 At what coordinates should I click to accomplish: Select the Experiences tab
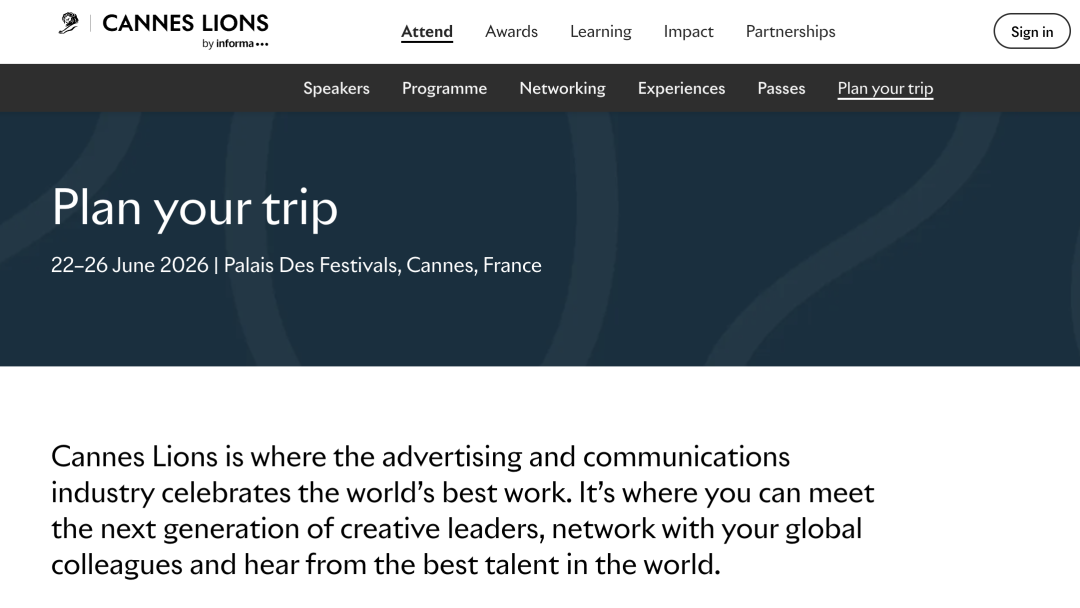click(x=681, y=88)
